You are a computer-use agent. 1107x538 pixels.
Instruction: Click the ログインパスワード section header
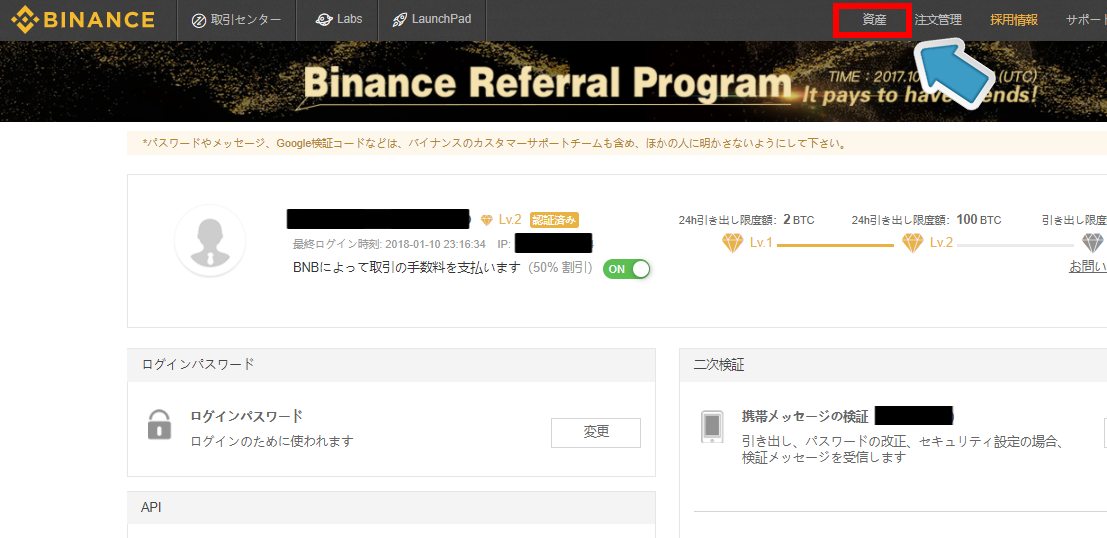pyautogui.click(x=391, y=365)
